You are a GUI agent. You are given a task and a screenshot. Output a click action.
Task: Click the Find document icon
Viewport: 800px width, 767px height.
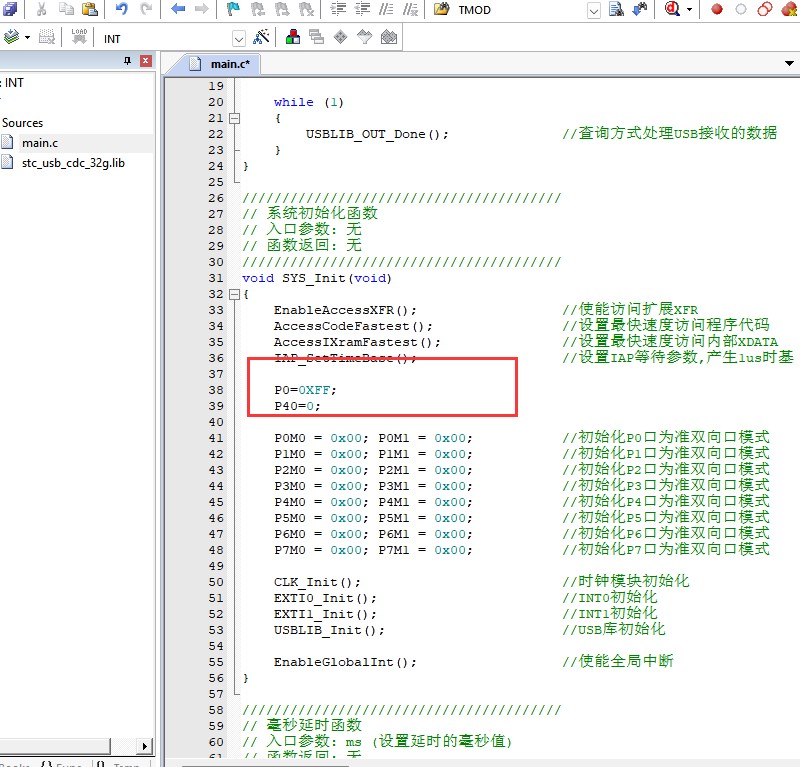[616, 9]
